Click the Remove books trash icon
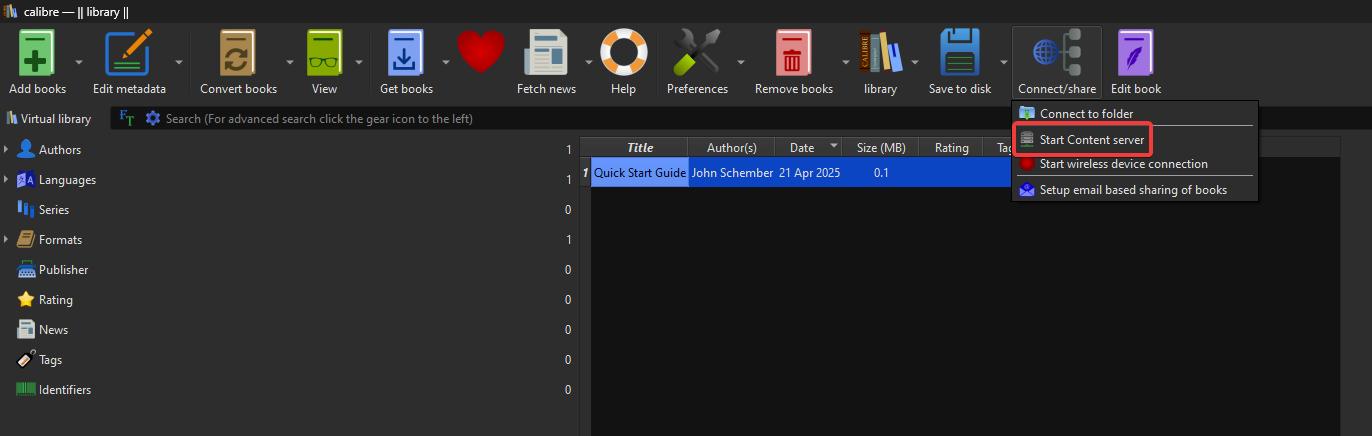The image size is (1372, 436). point(793,54)
